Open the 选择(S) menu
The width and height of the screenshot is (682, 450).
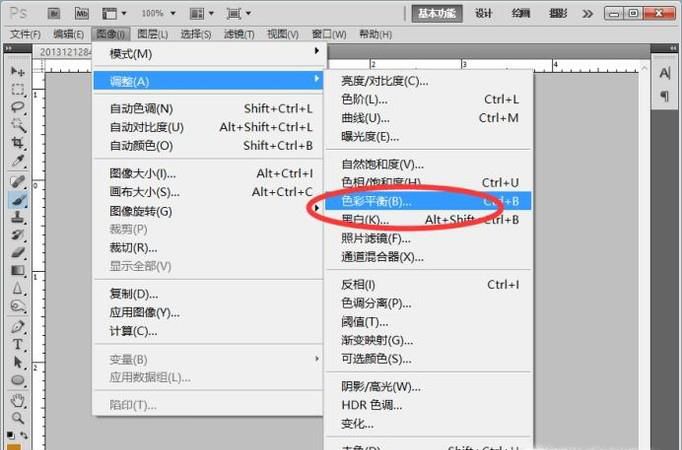tap(196, 34)
